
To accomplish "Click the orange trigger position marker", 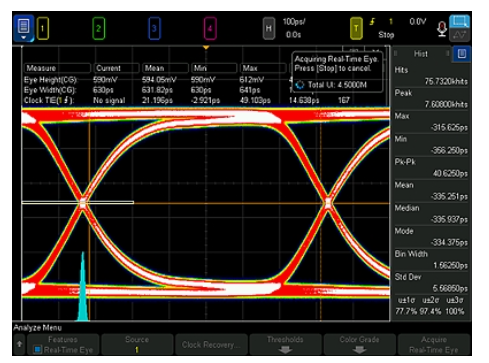I will [206, 48].
